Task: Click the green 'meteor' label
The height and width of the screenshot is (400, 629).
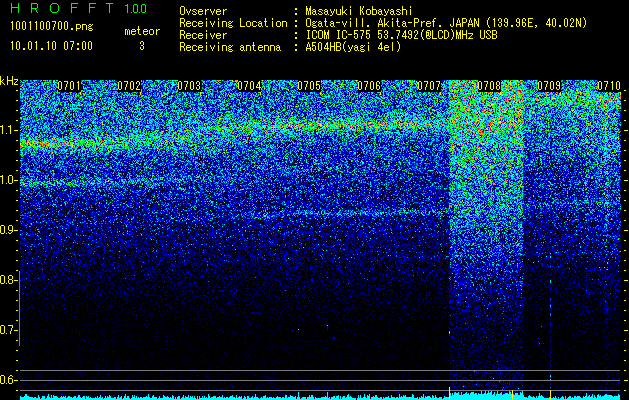Action: click(142, 31)
